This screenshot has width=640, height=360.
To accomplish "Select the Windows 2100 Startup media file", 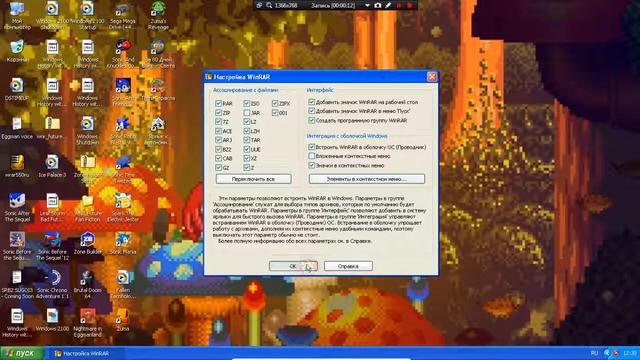I will pos(87,15).
